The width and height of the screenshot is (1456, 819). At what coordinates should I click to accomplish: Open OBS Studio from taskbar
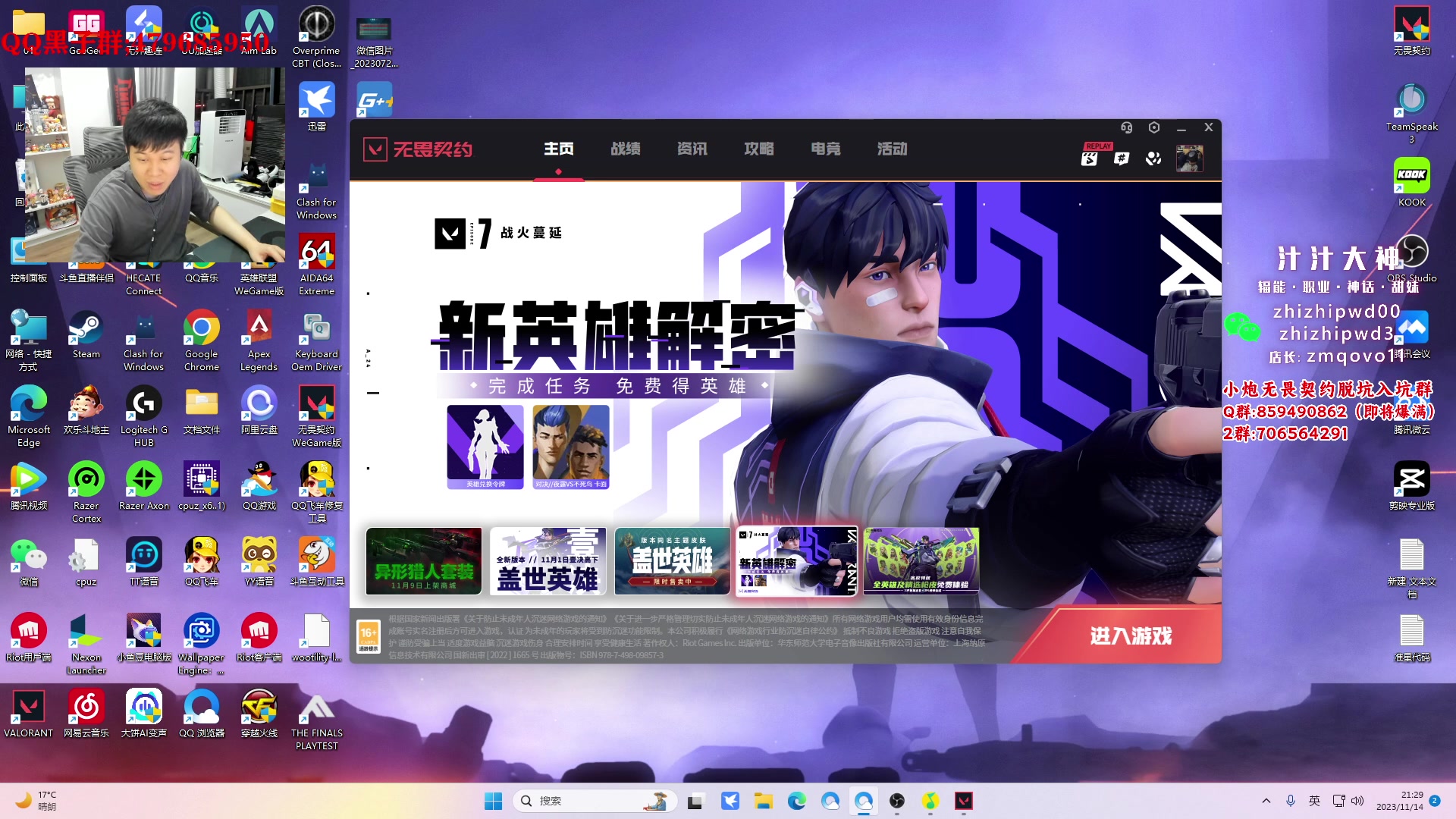[897, 801]
